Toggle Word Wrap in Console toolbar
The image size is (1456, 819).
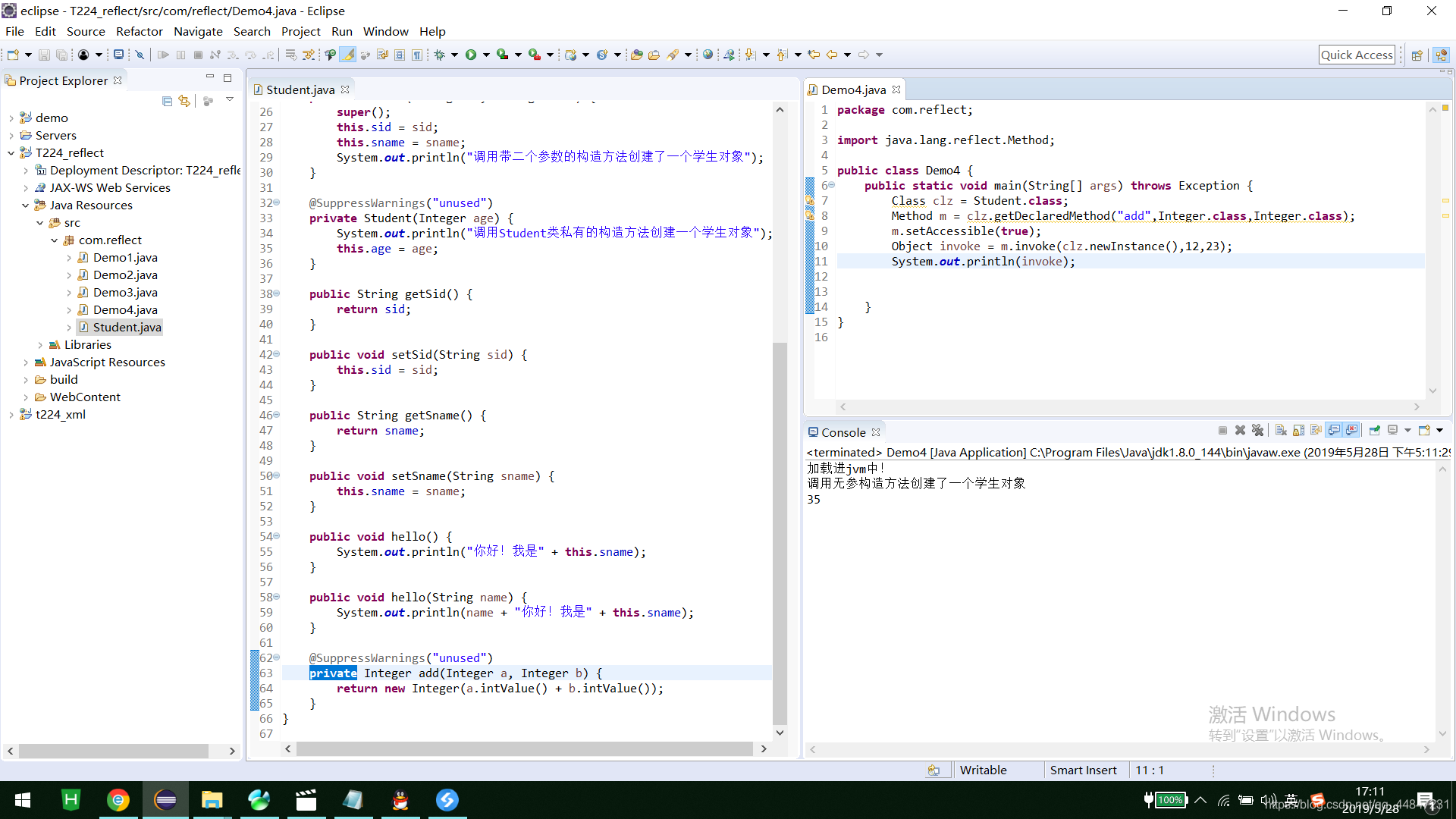(1316, 431)
